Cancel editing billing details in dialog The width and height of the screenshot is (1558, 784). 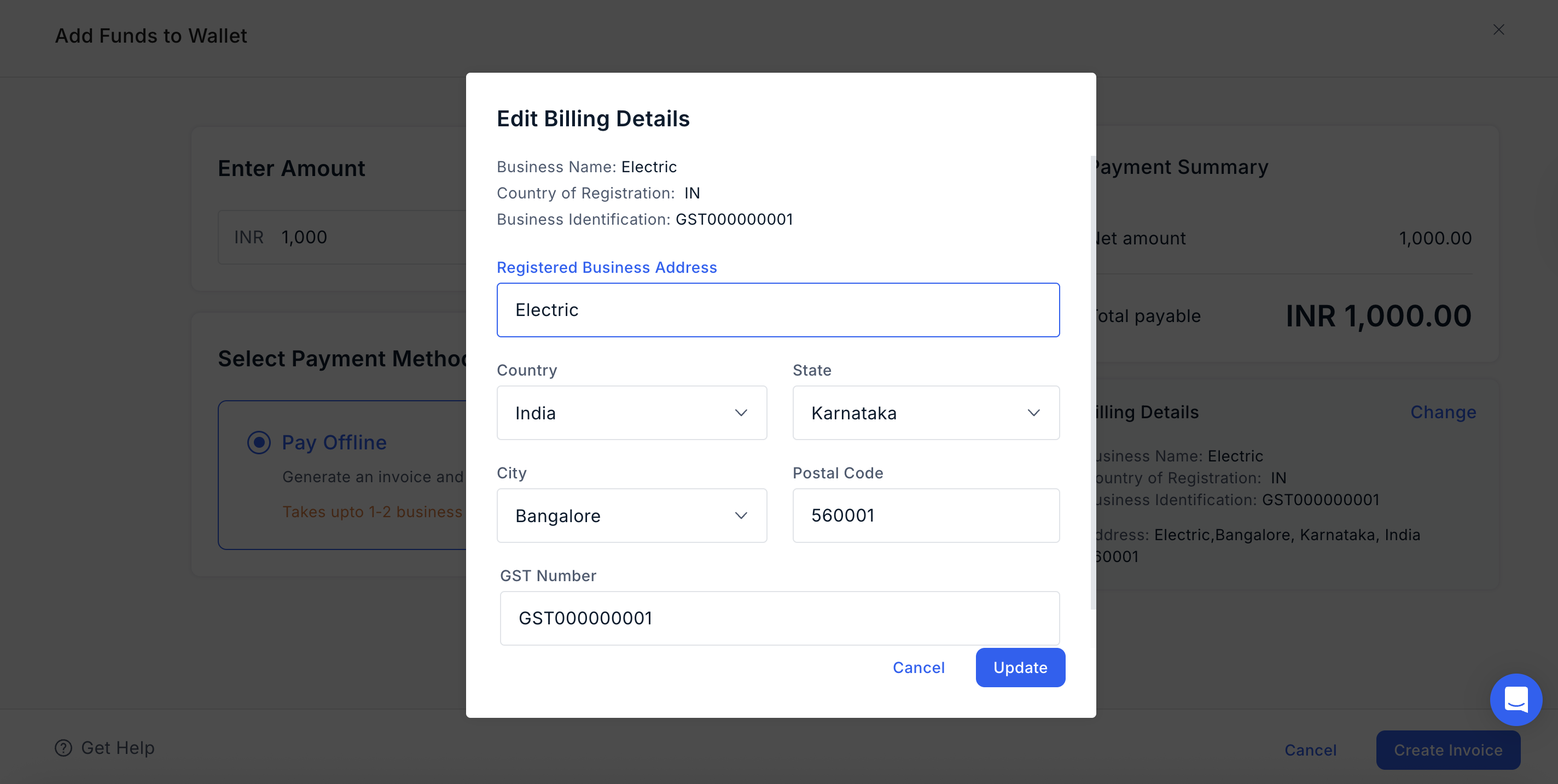918,668
